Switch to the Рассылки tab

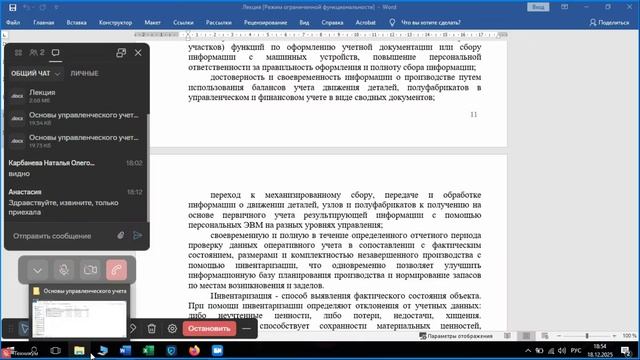[x=219, y=22]
